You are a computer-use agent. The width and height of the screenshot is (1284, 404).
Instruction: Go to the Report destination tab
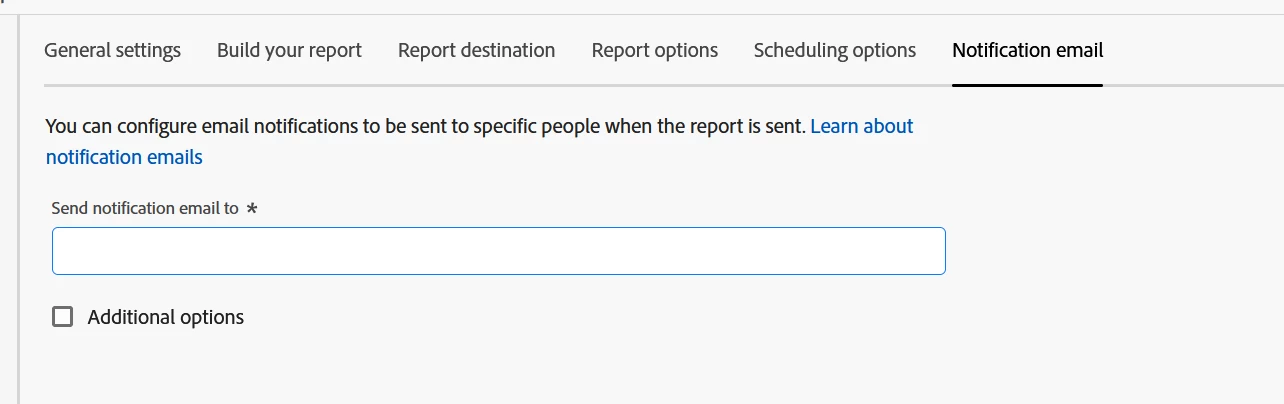476,50
